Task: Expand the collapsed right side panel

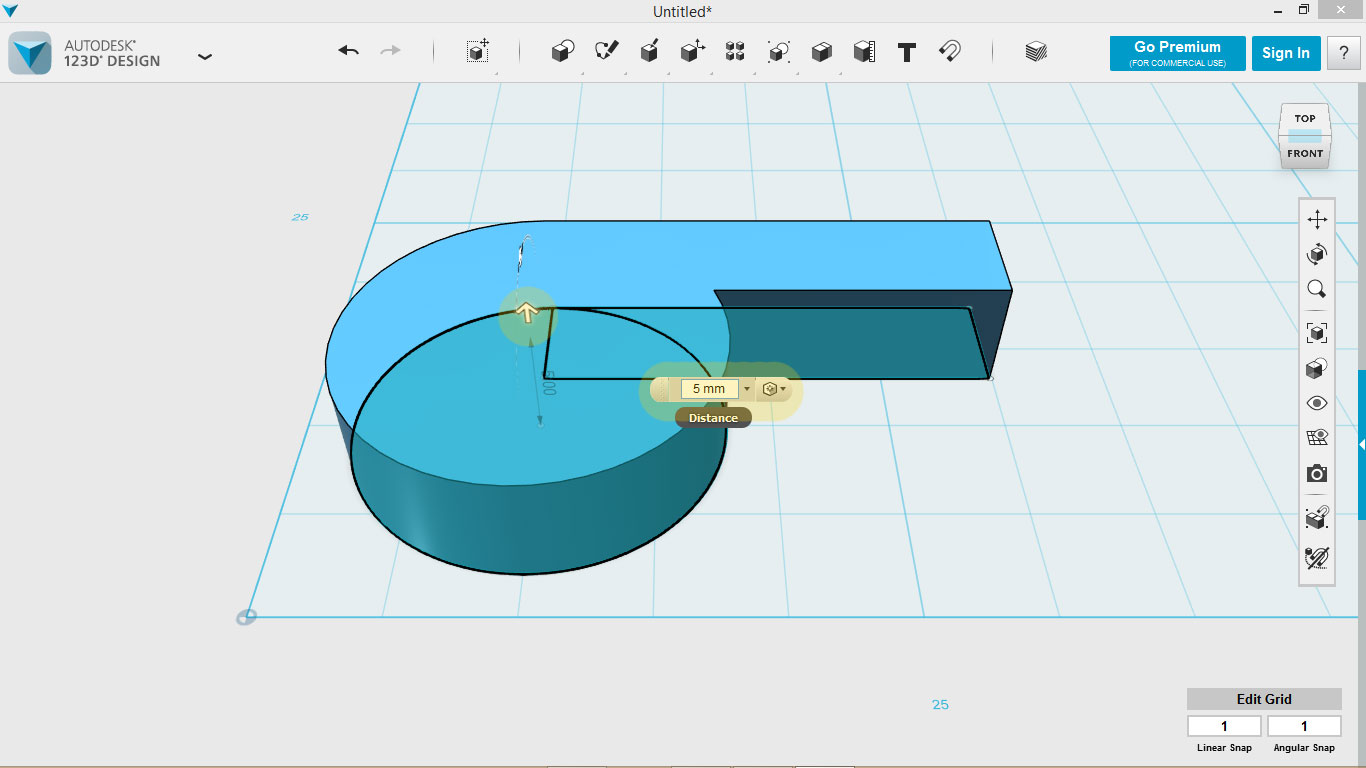Action: [x=1361, y=443]
